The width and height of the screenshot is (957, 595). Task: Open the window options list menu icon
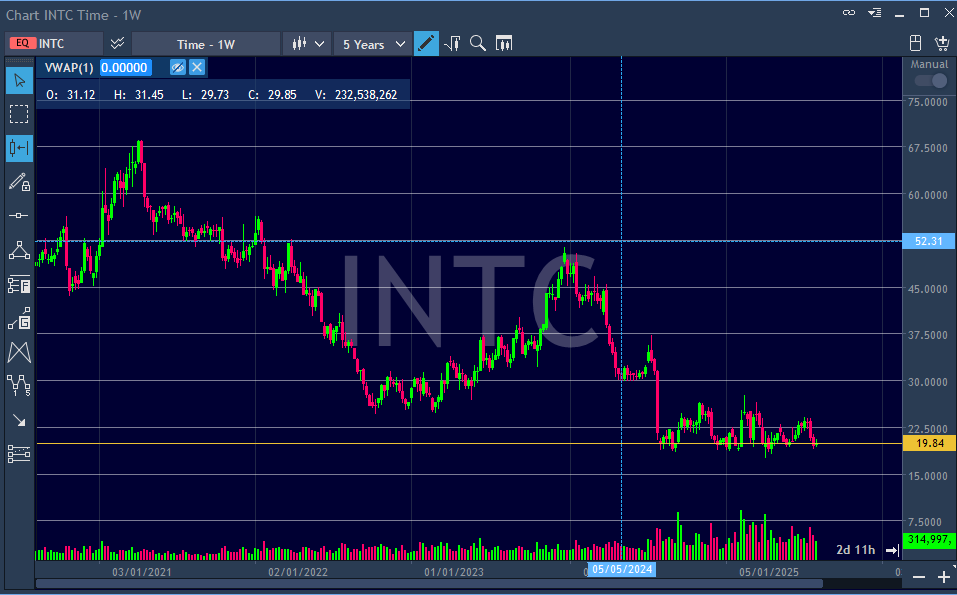pos(875,13)
